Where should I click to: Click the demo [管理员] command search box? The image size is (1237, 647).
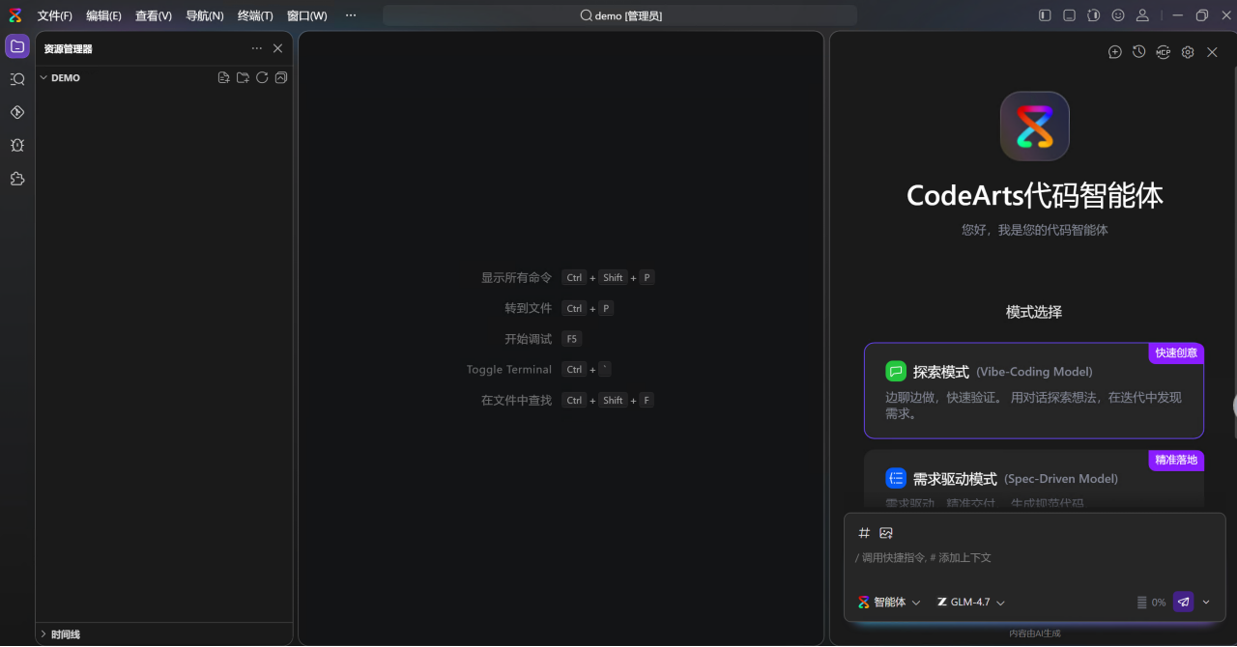click(620, 16)
